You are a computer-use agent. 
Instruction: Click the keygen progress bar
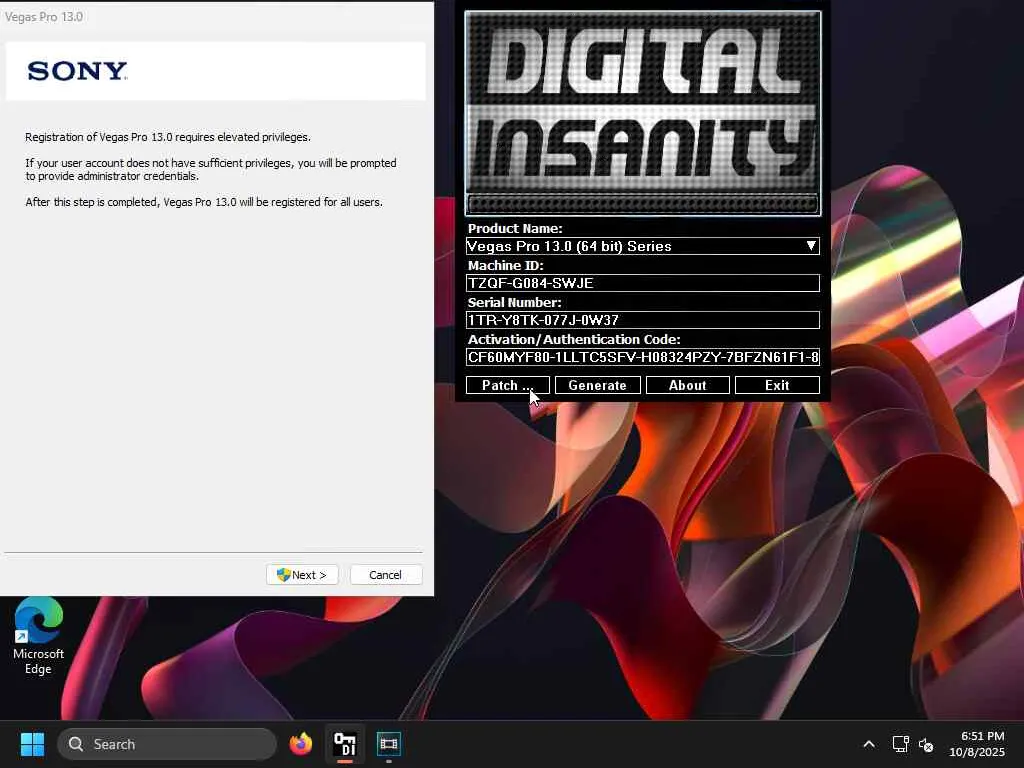(x=643, y=204)
